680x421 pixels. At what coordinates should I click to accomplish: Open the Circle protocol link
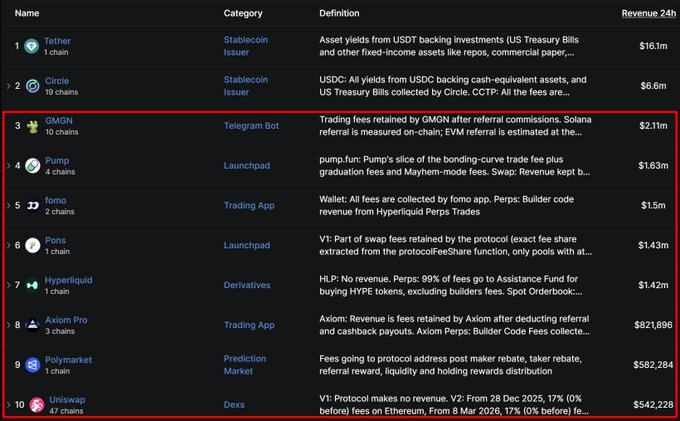tap(57, 81)
